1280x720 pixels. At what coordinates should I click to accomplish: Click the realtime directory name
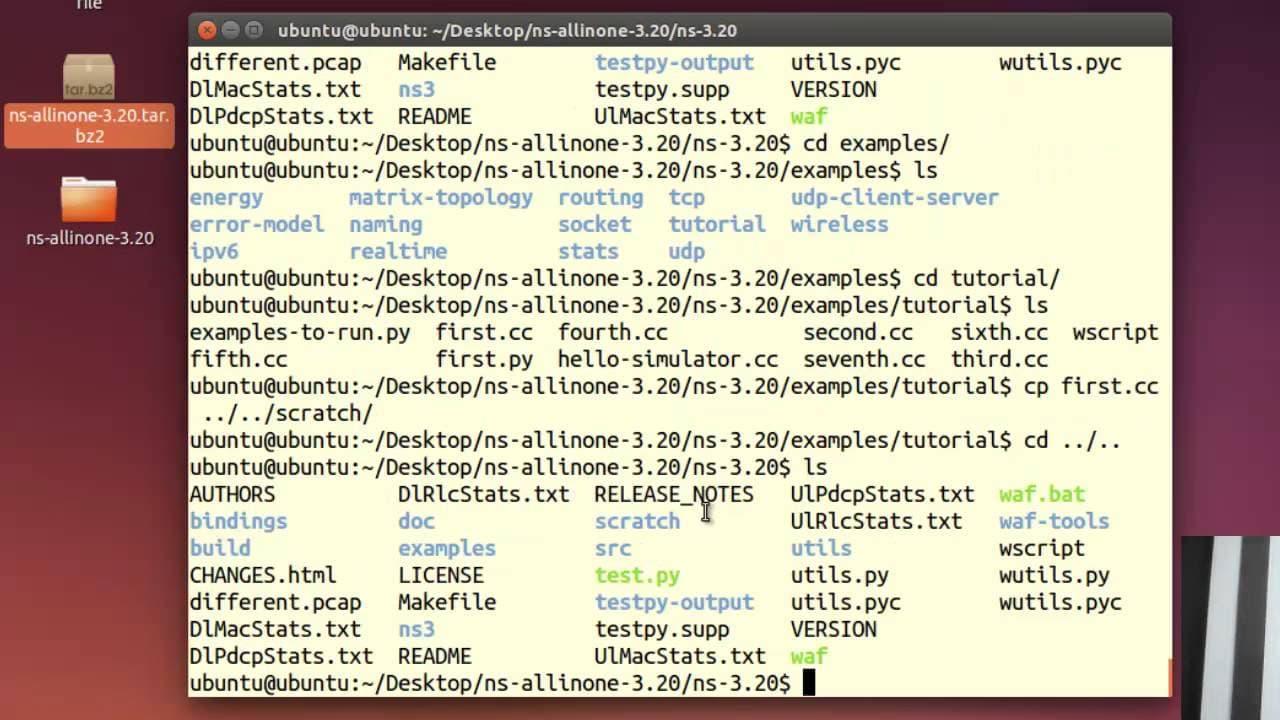[398, 252]
